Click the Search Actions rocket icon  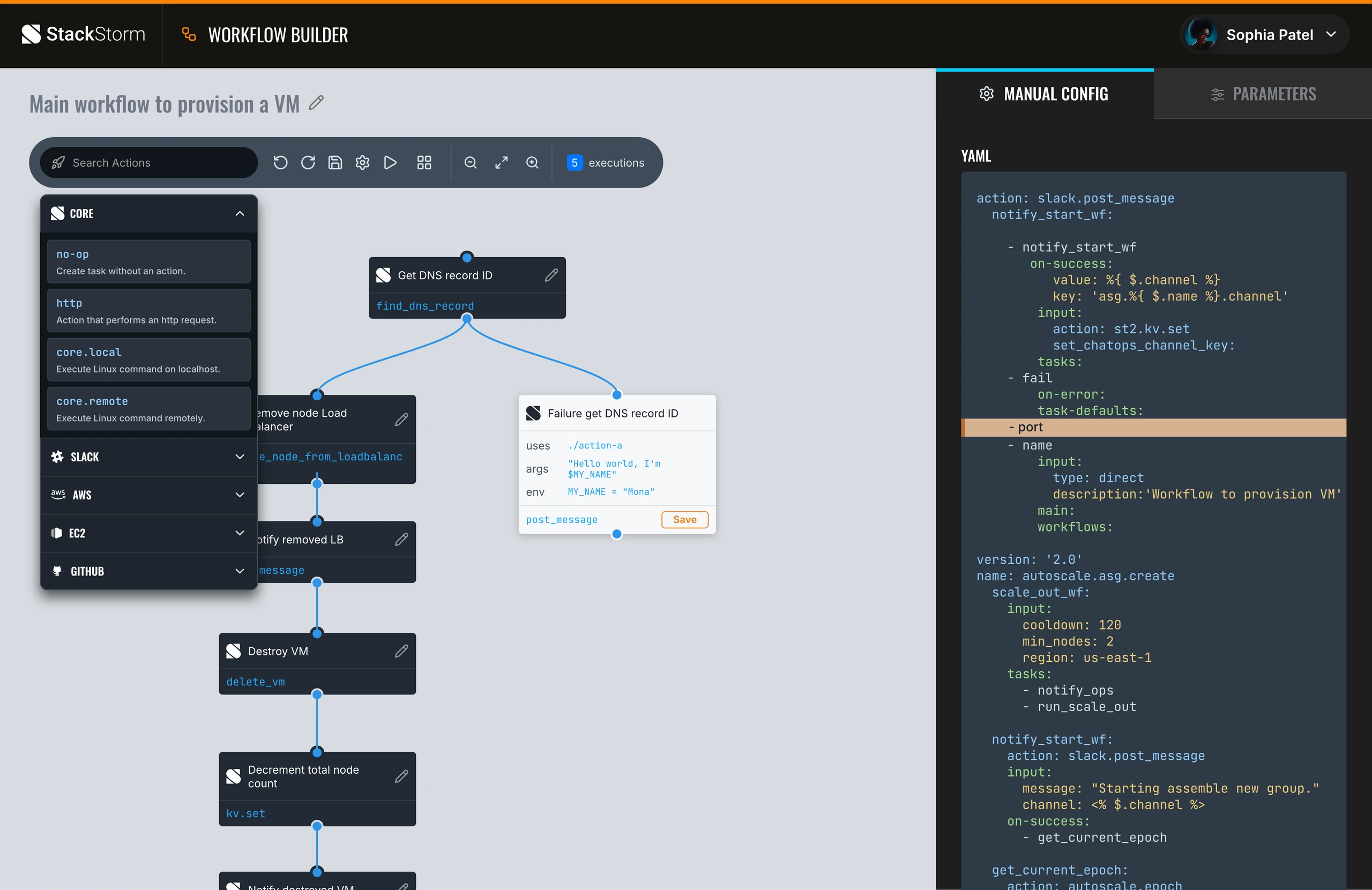pos(58,162)
